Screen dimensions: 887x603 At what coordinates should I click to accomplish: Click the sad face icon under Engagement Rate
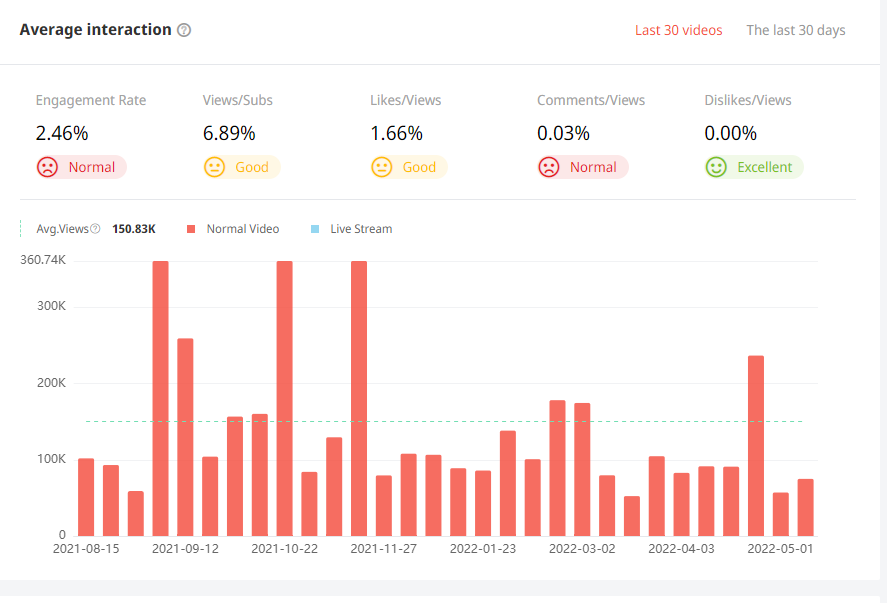pyautogui.click(x=47, y=167)
